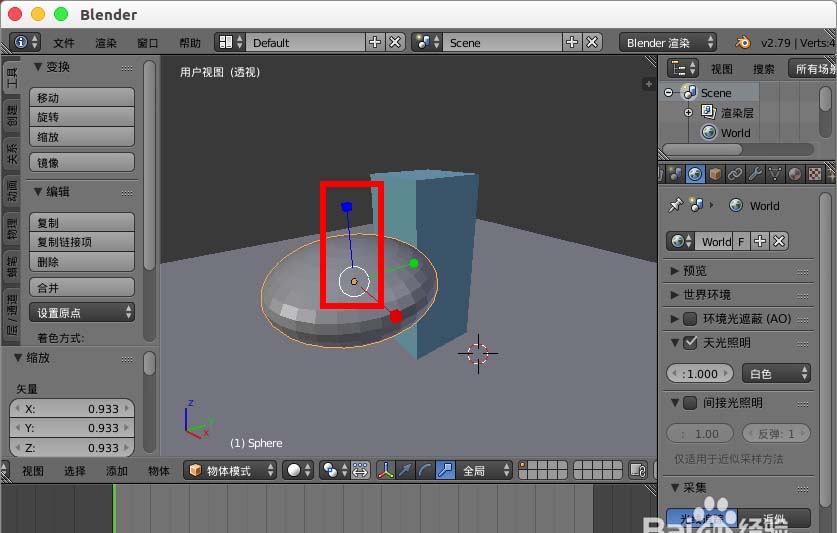837x533 pixels.
Task: Enable the rotate manipulator arc
Action: 425,470
